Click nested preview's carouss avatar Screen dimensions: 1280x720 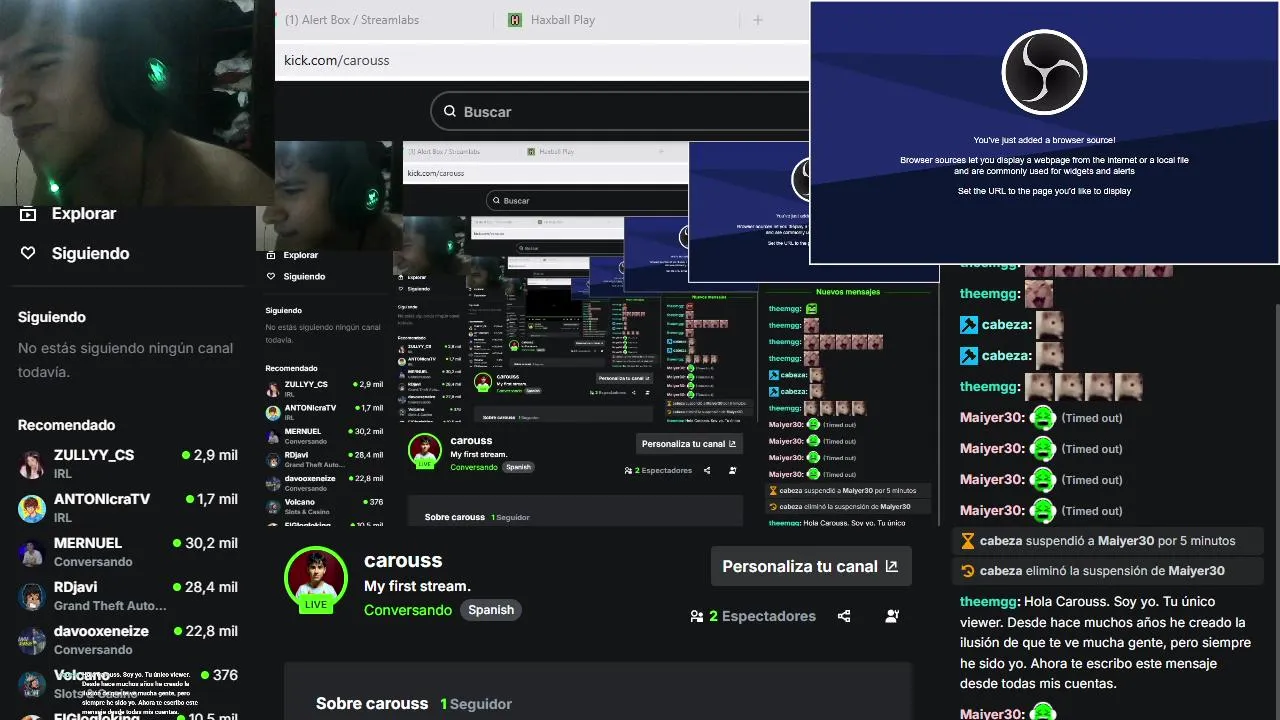pyautogui.click(x=425, y=451)
